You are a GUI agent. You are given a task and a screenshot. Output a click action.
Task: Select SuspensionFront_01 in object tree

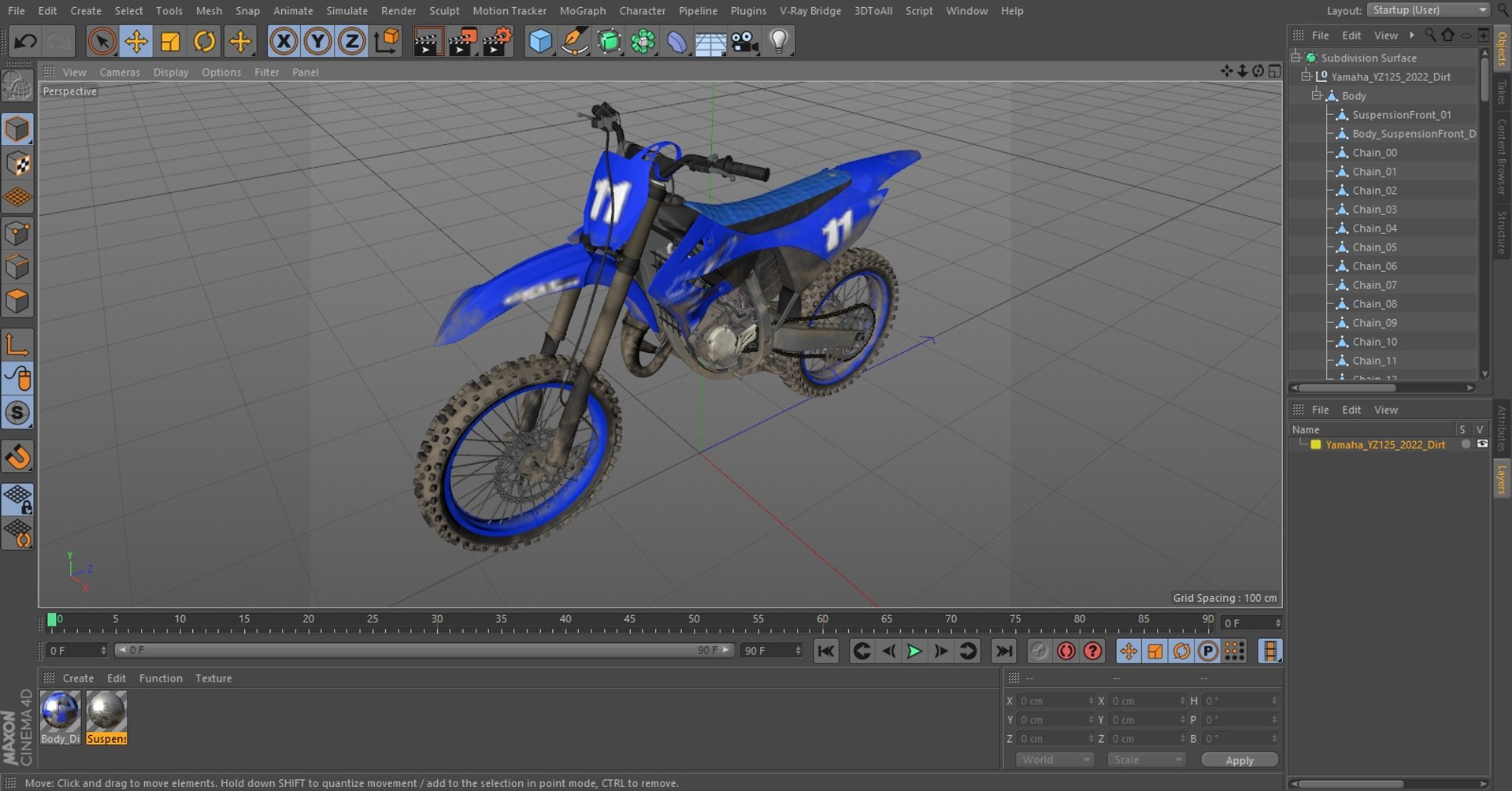[1402, 114]
